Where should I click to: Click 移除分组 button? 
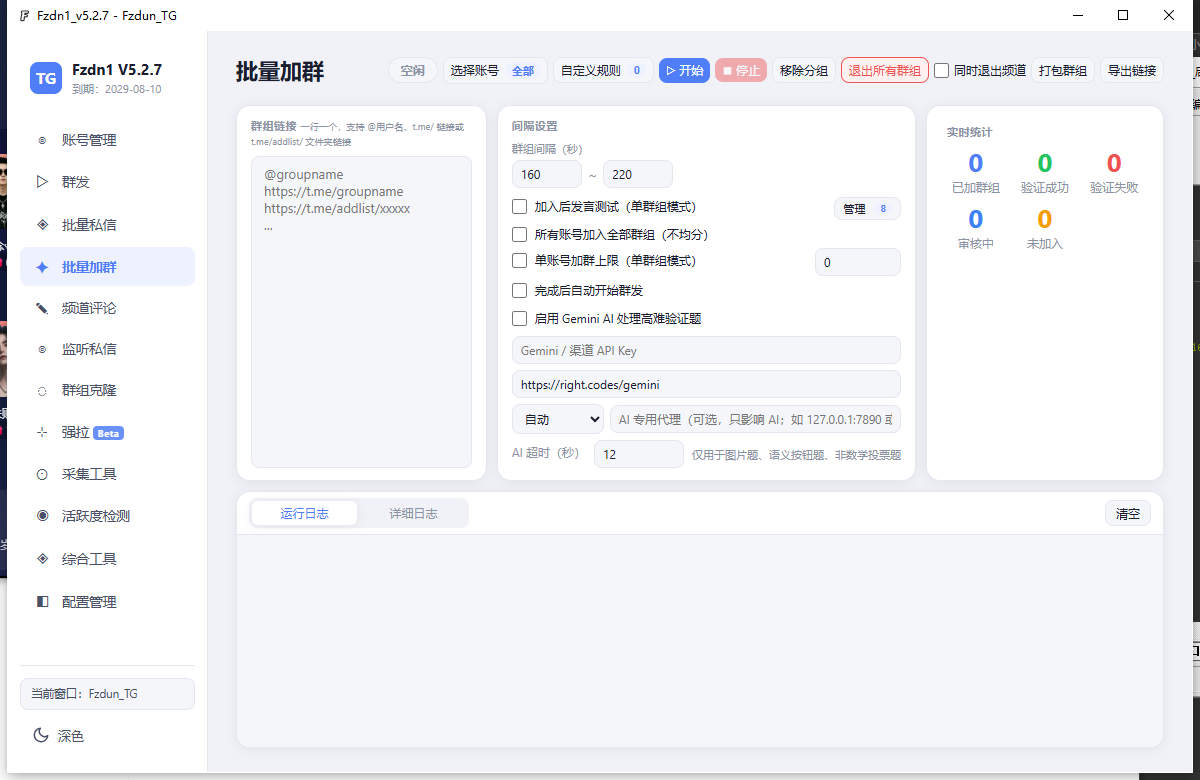[804, 71]
